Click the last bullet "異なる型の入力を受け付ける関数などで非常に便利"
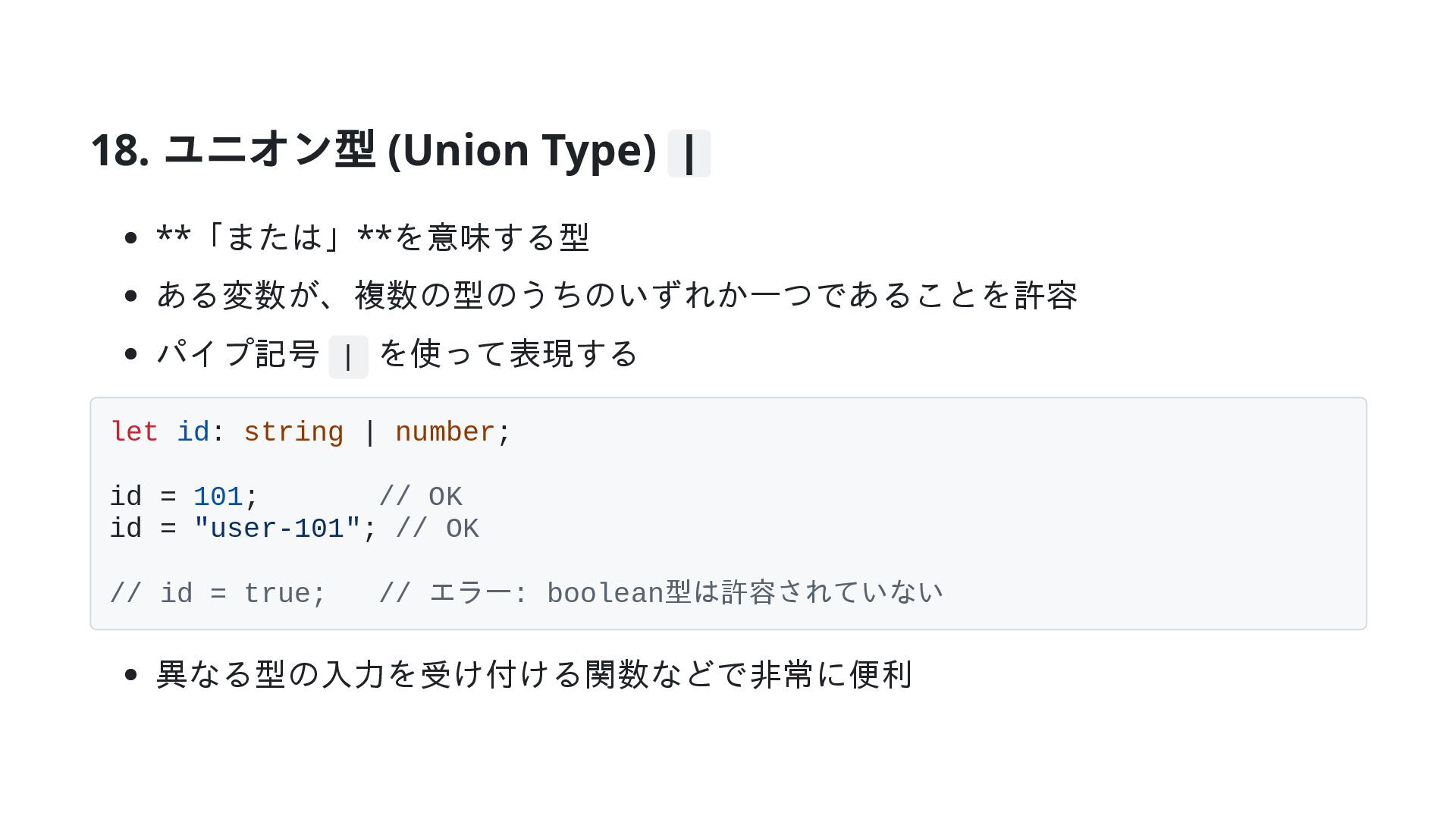 pos(534,675)
